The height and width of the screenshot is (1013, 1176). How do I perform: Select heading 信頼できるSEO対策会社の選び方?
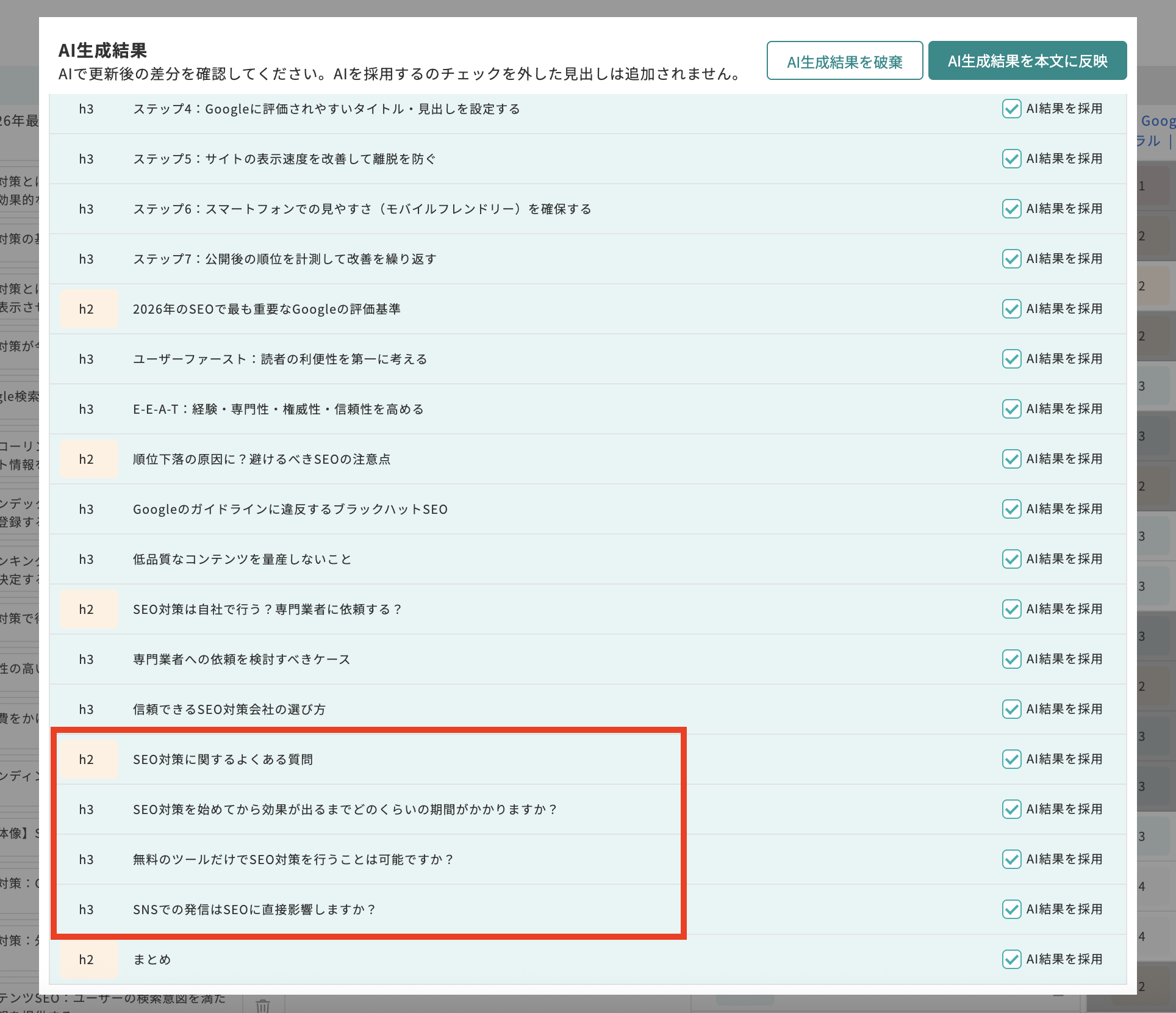pos(229,710)
